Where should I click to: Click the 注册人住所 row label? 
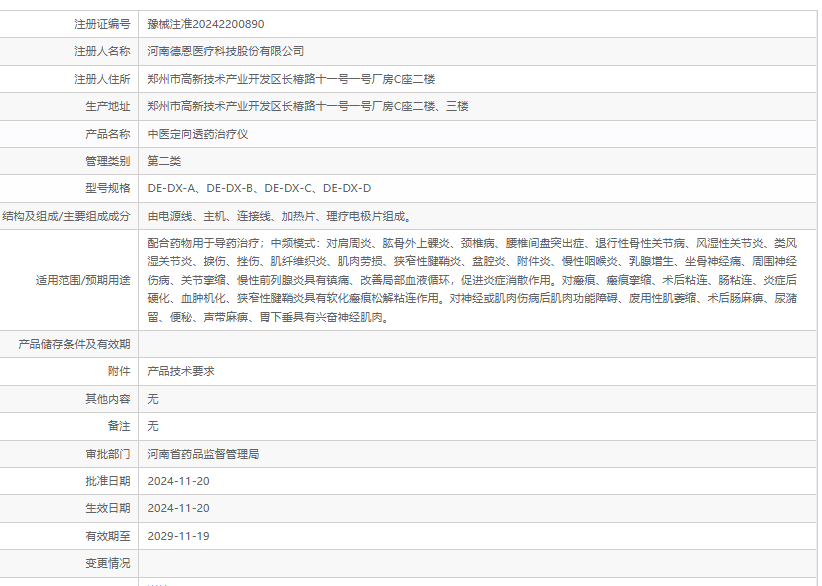[102, 79]
